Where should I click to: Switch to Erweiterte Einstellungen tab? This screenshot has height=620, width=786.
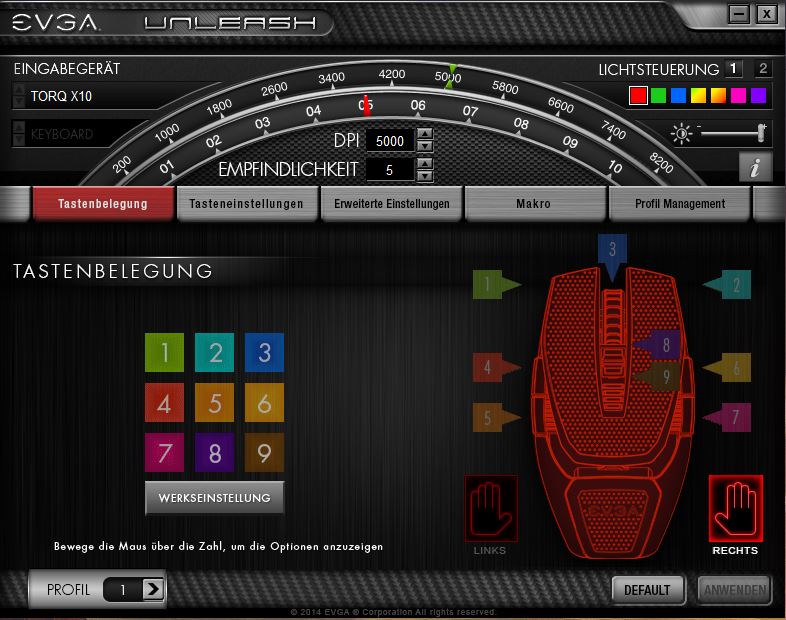coord(391,203)
